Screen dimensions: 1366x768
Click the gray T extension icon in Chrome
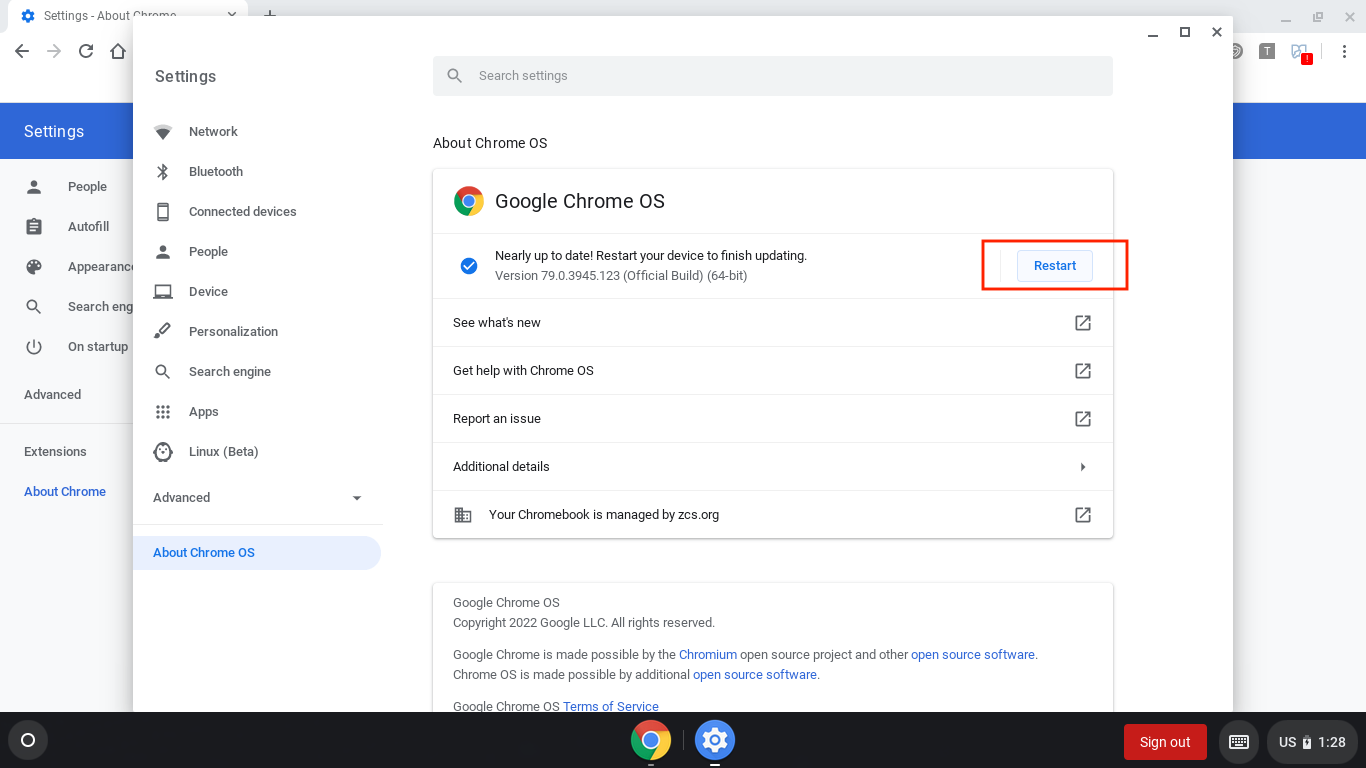tap(1267, 51)
